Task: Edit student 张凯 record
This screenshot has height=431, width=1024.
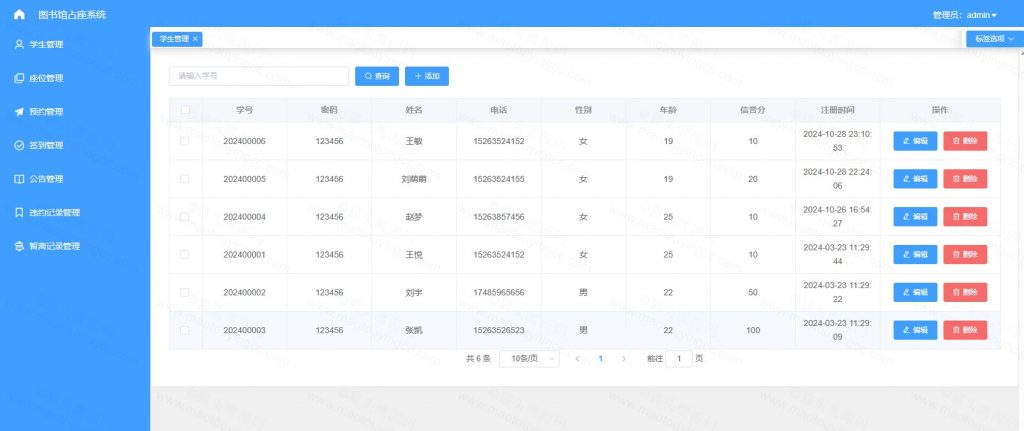Action: [x=915, y=330]
